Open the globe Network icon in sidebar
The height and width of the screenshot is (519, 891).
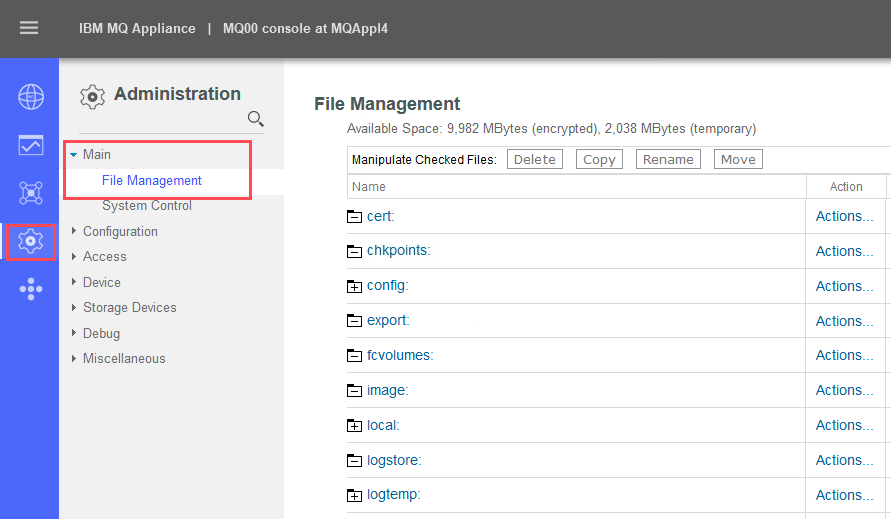tap(31, 97)
